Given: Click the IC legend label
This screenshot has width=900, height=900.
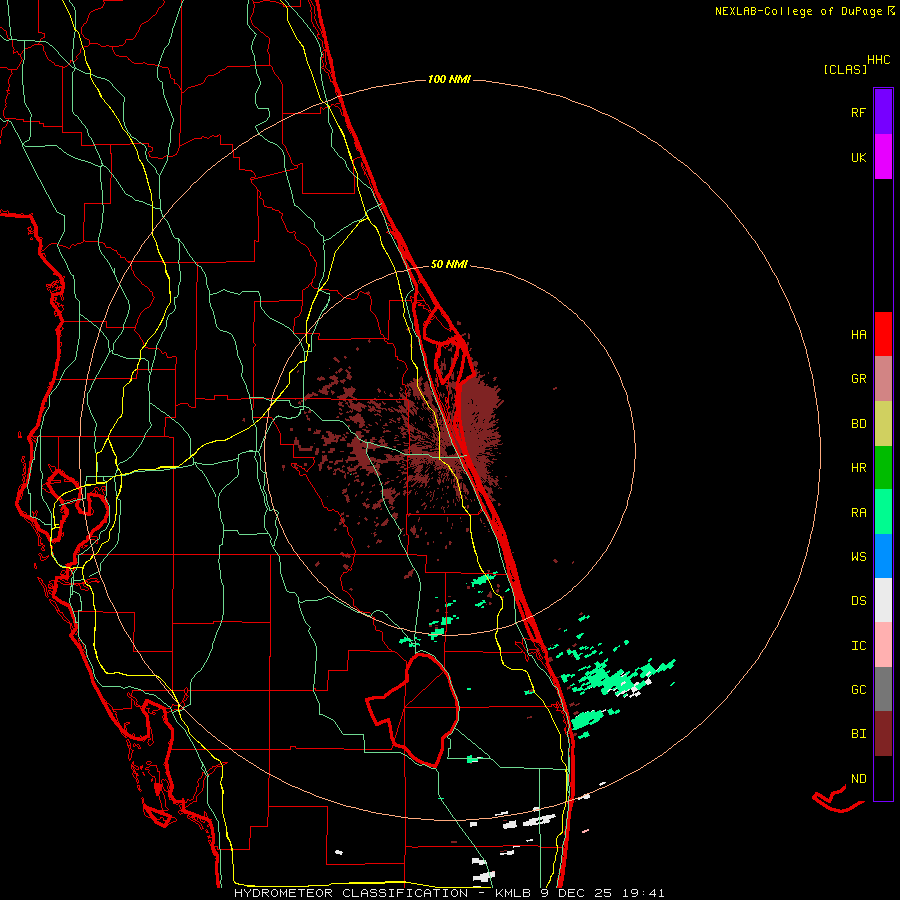Looking at the screenshot, I should [858, 646].
